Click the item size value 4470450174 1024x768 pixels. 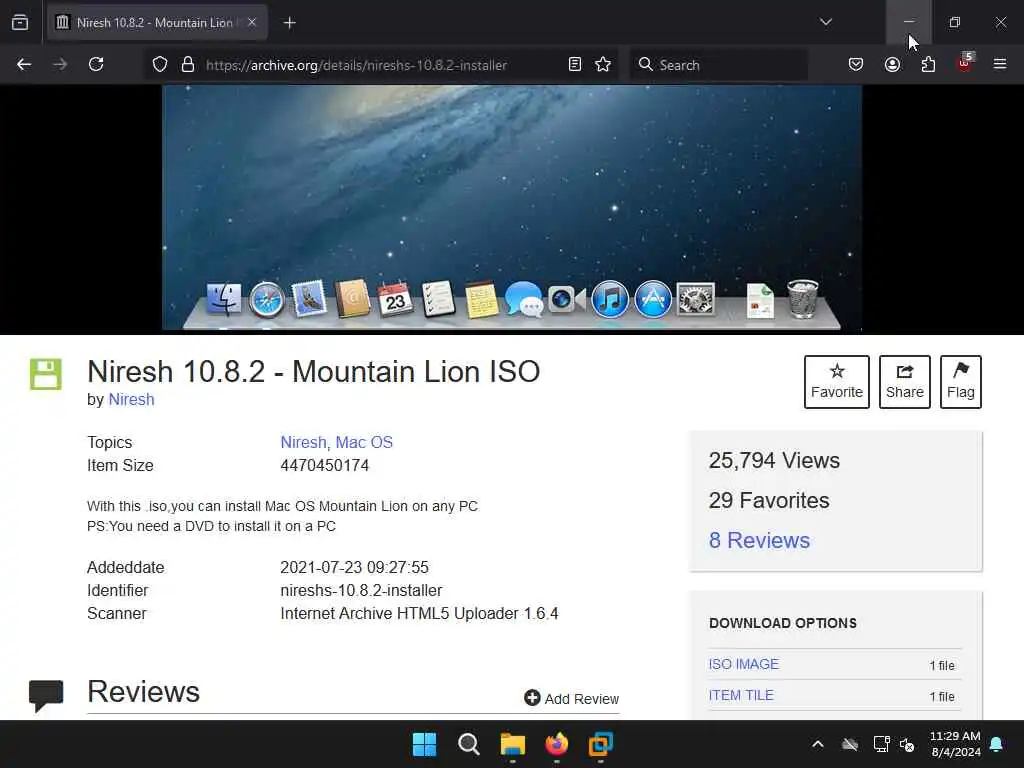(x=325, y=466)
